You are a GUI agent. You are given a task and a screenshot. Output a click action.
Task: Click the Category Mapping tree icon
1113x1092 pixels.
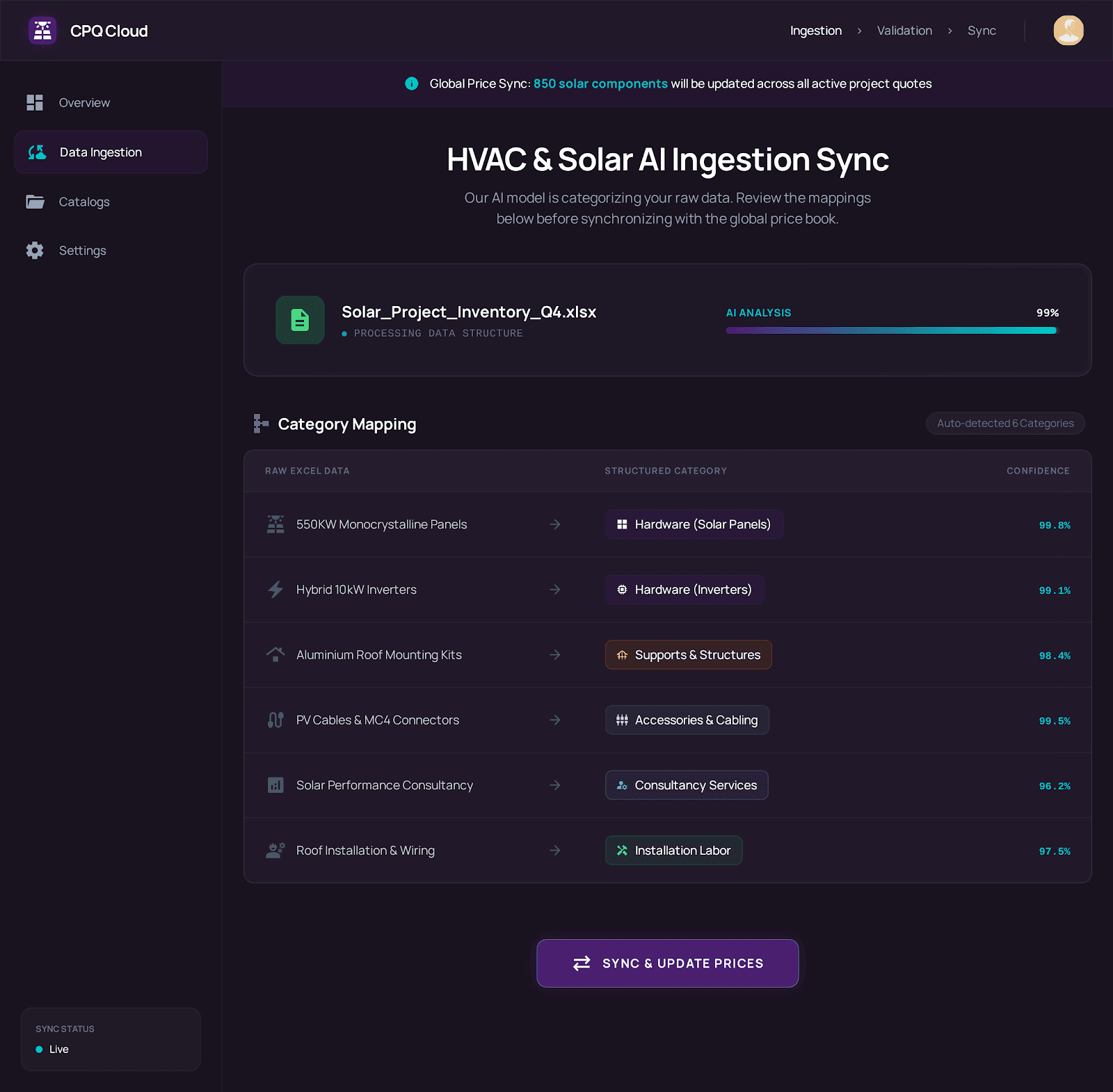coord(261,424)
